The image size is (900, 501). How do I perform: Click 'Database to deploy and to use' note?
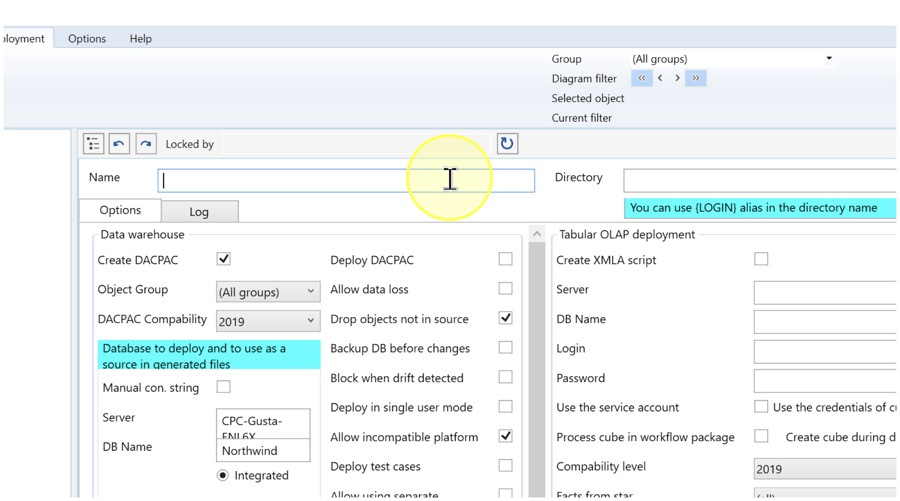pyautogui.click(x=210, y=355)
